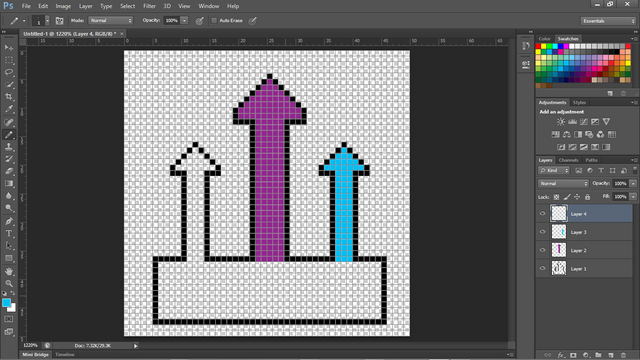Open the brush preset picker arrow
This screenshot has height=360, width=640.
click(47, 20)
